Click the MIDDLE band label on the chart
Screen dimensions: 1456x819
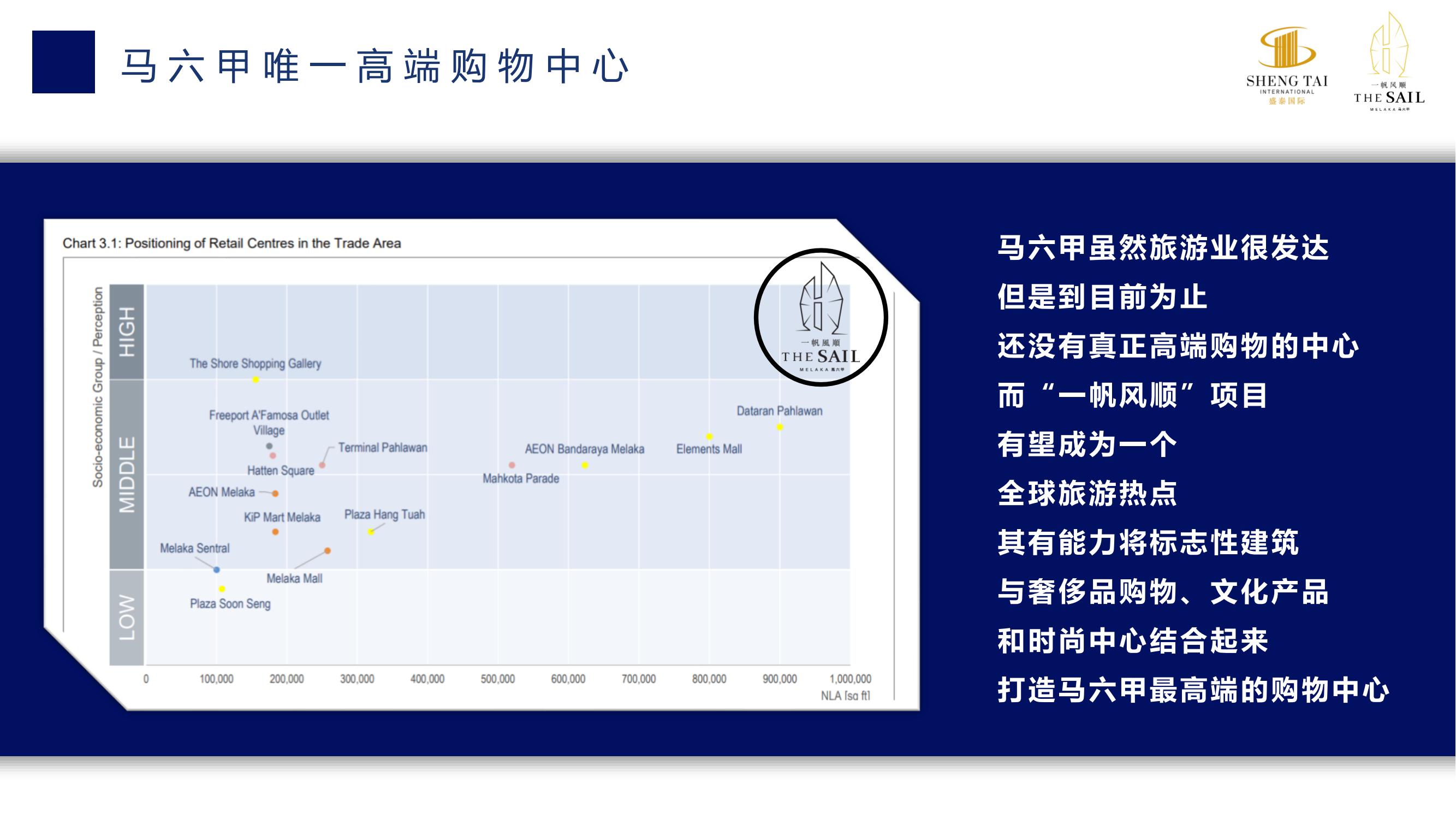point(127,474)
